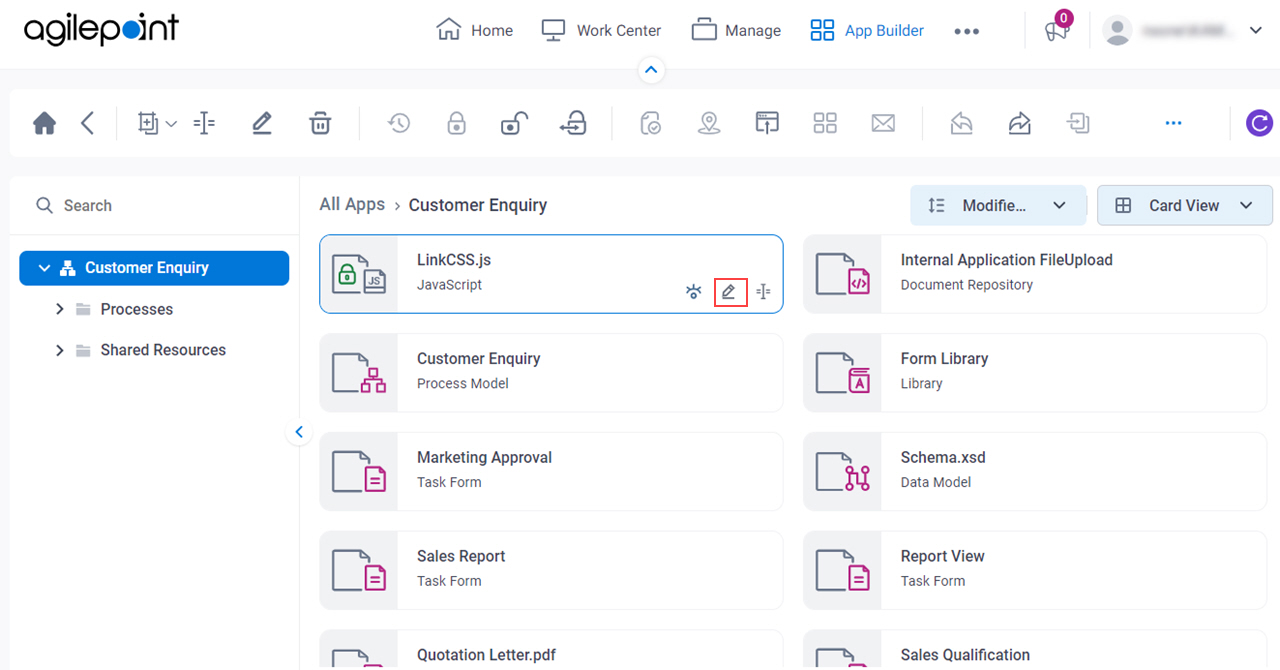
Task: Go back using the toolbar back arrow
Action: pyautogui.click(x=88, y=123)
